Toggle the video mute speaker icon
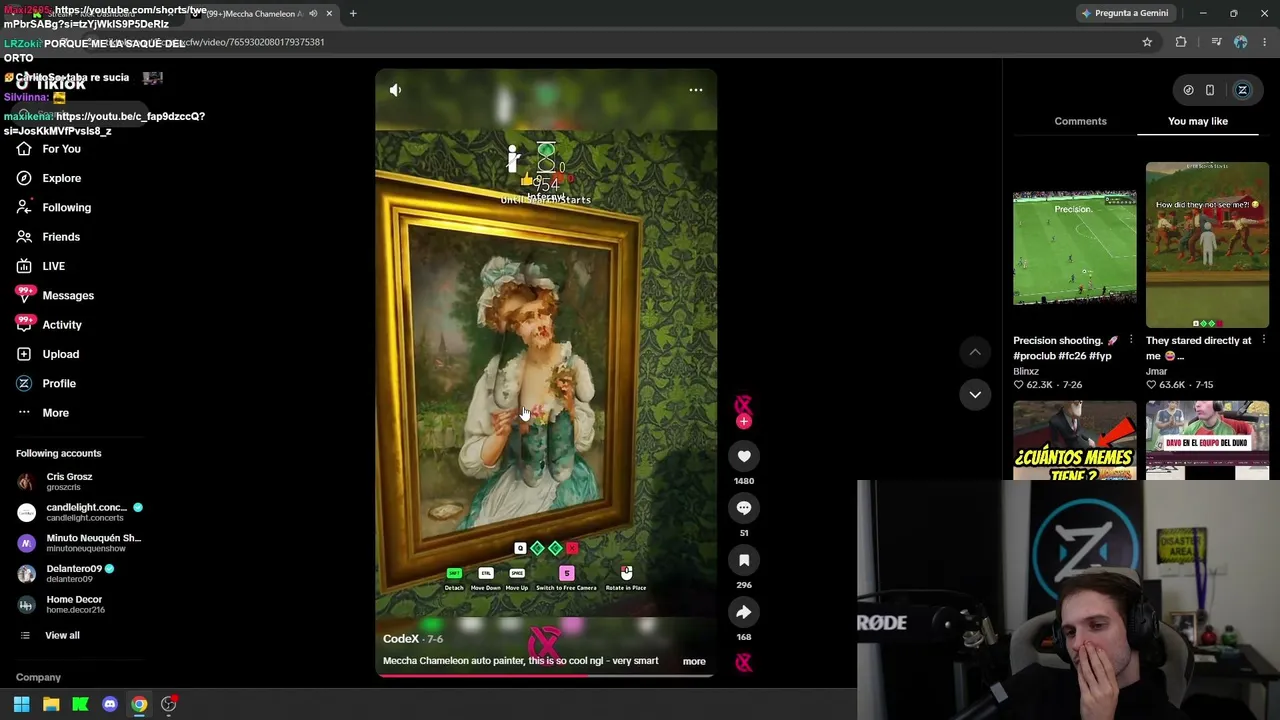 [395, 90]
